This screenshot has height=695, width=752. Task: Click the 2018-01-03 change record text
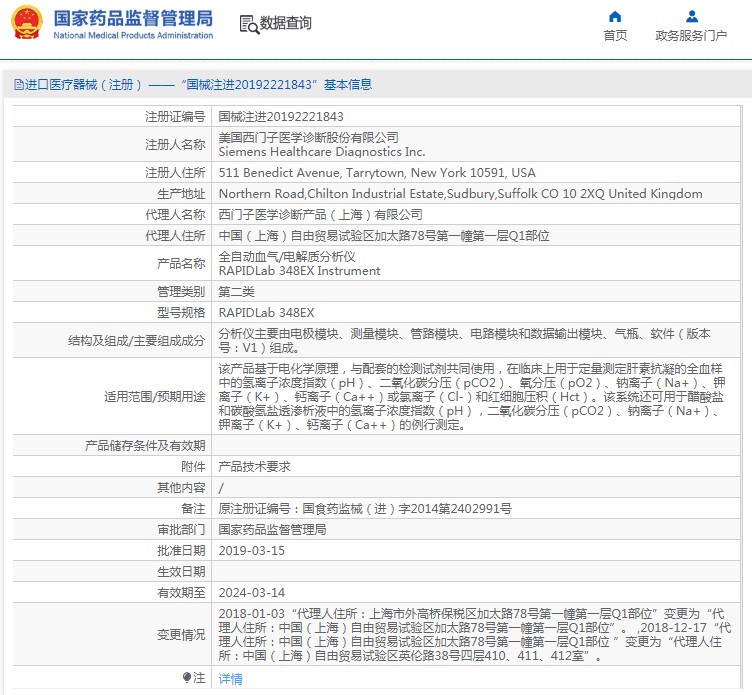coord(475,635)
